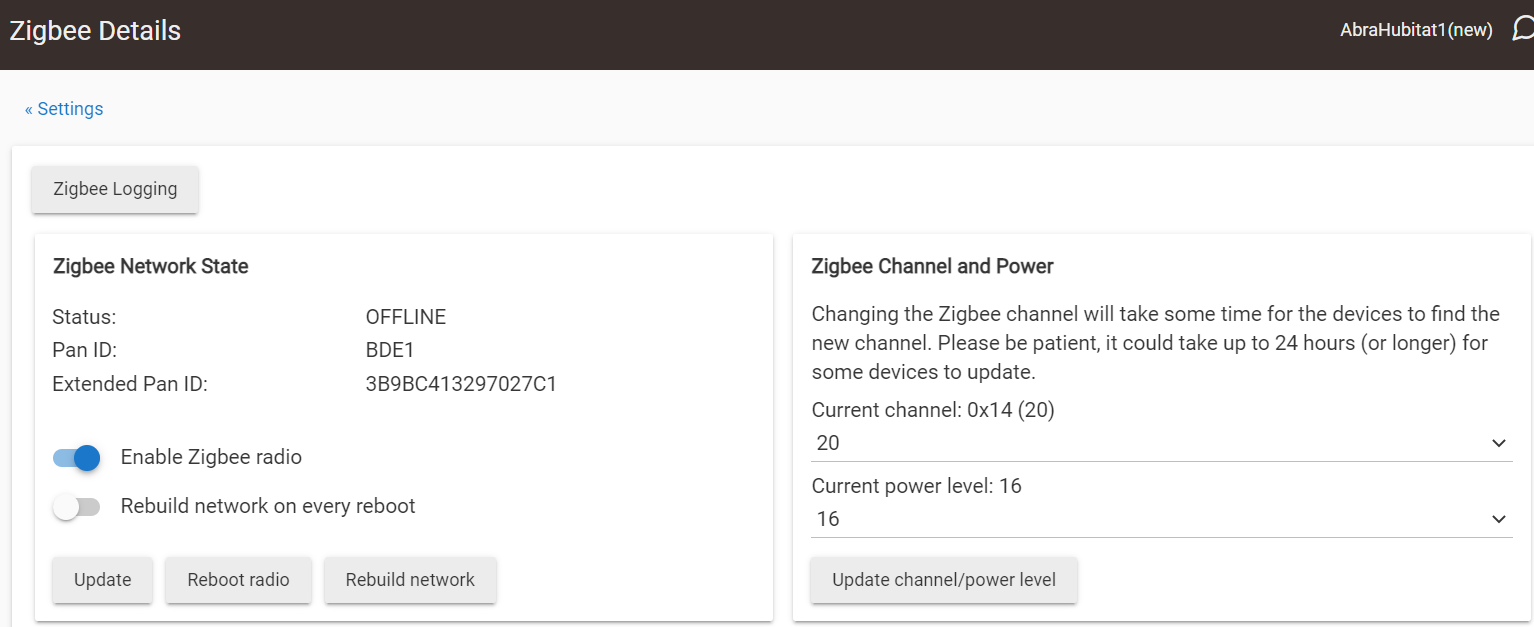Click the Pan ID value BDE1

(x=390, y=350)
